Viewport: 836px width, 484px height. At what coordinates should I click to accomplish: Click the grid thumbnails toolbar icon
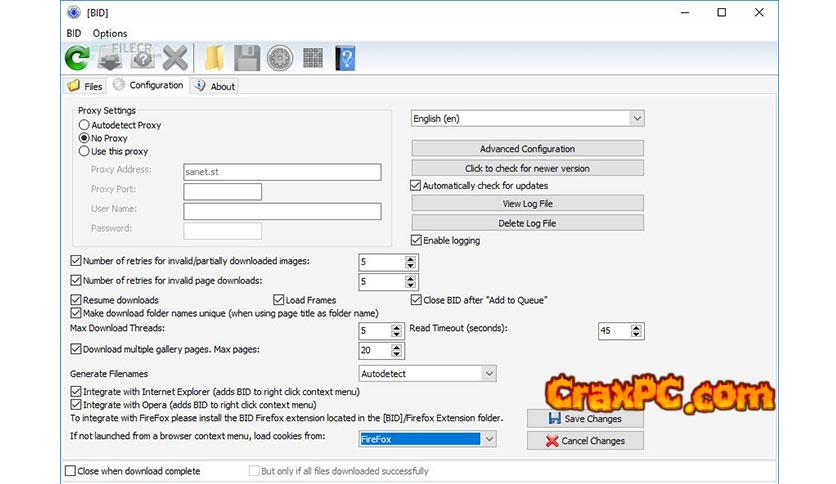point(312,58)
